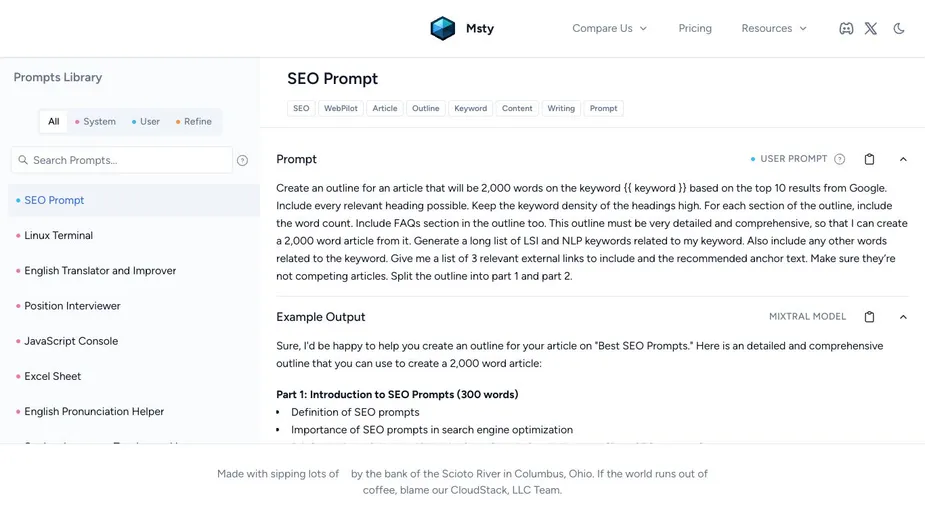This screenshot has height=520, width=925.
Task: Toggle dark mode with the moon icon
Action: click(899, 29)
